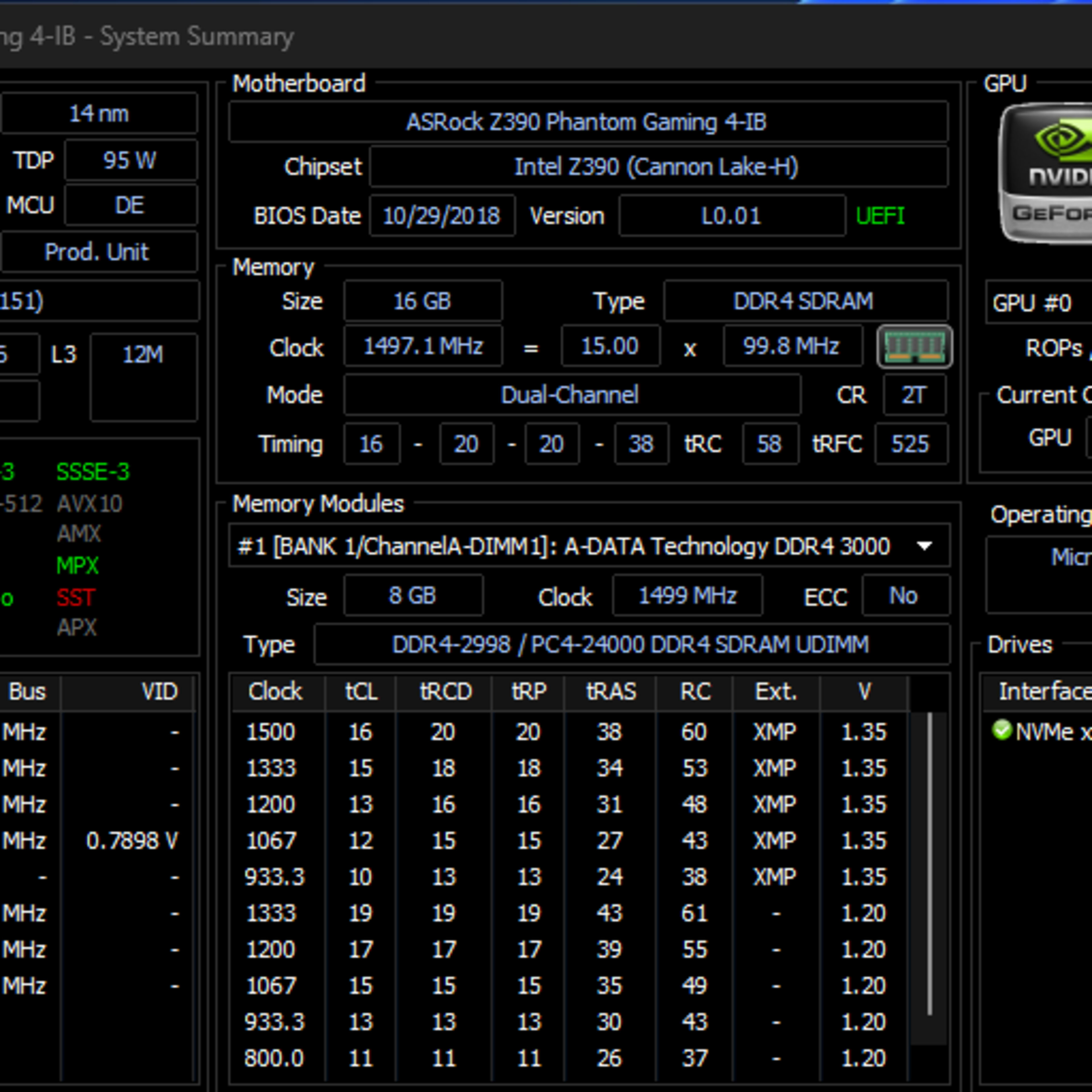The height and width of the screenshot is (1092, 1092).
Task: Click the memory type DDR4 SDRAM field
Action: click(x=805, y=301)
